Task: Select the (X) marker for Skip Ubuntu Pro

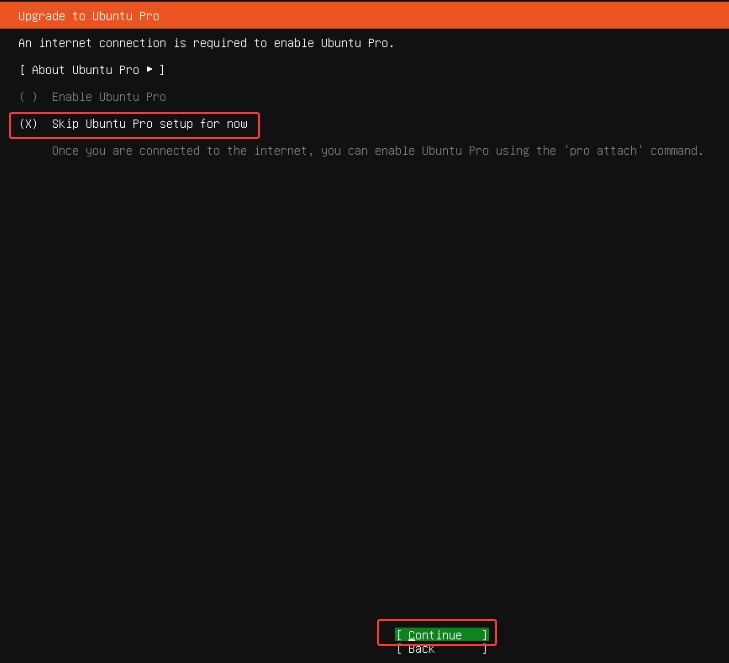Action: (28, 124)
